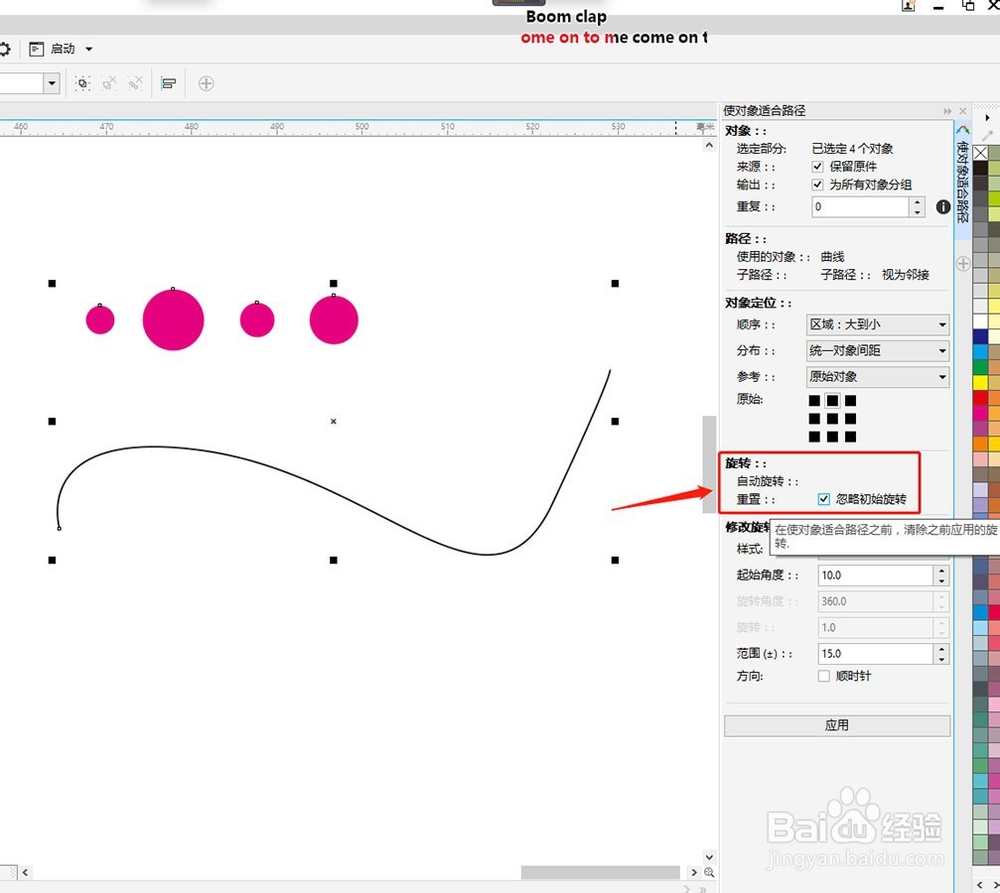Screen dimensions: 1000x893
Task: Click the 起始角度 input field
Action: 876,575
